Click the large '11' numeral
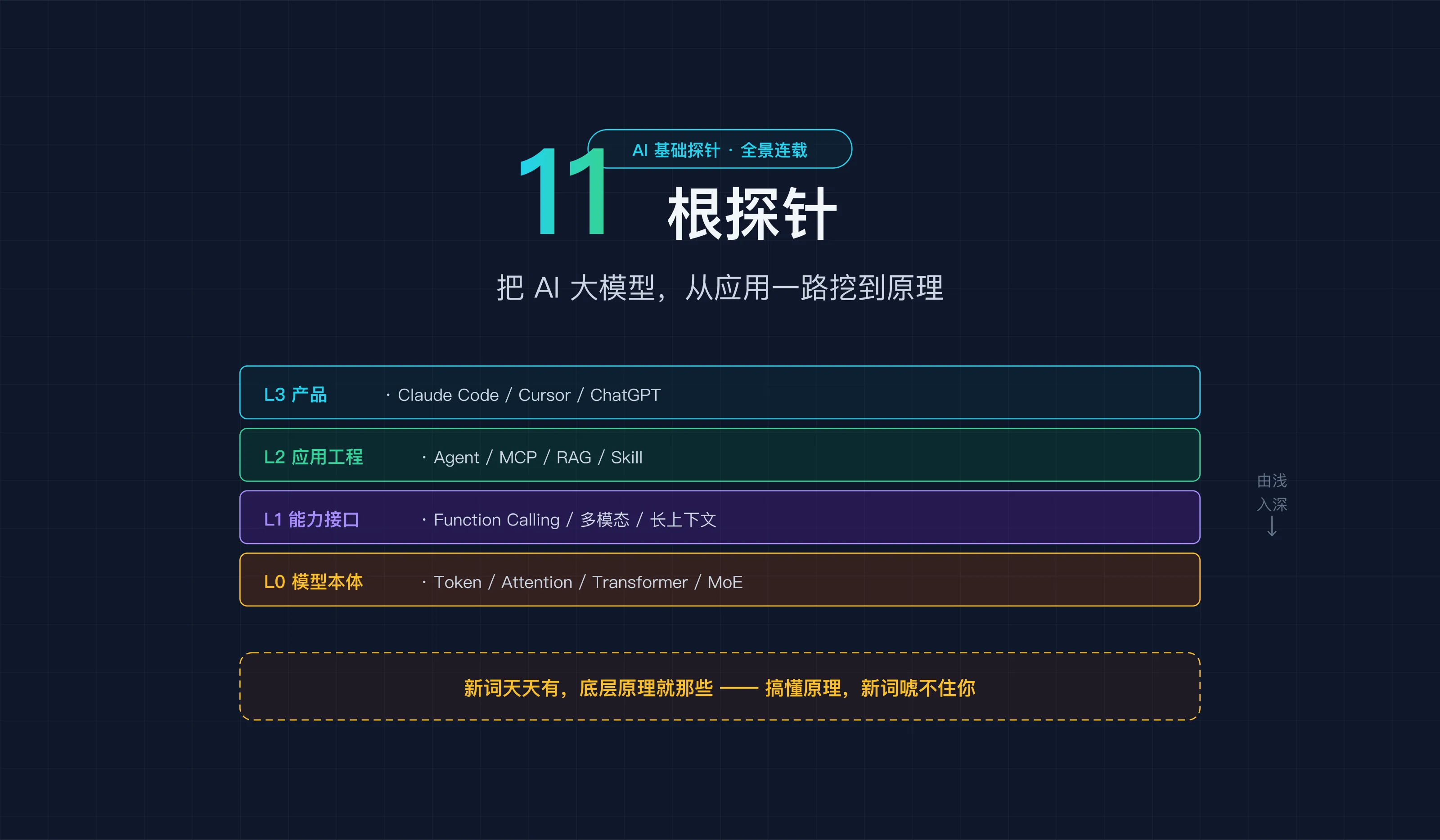Image resolution: width=1440 pixels, height=840 pixels. [x=563, y=191]
